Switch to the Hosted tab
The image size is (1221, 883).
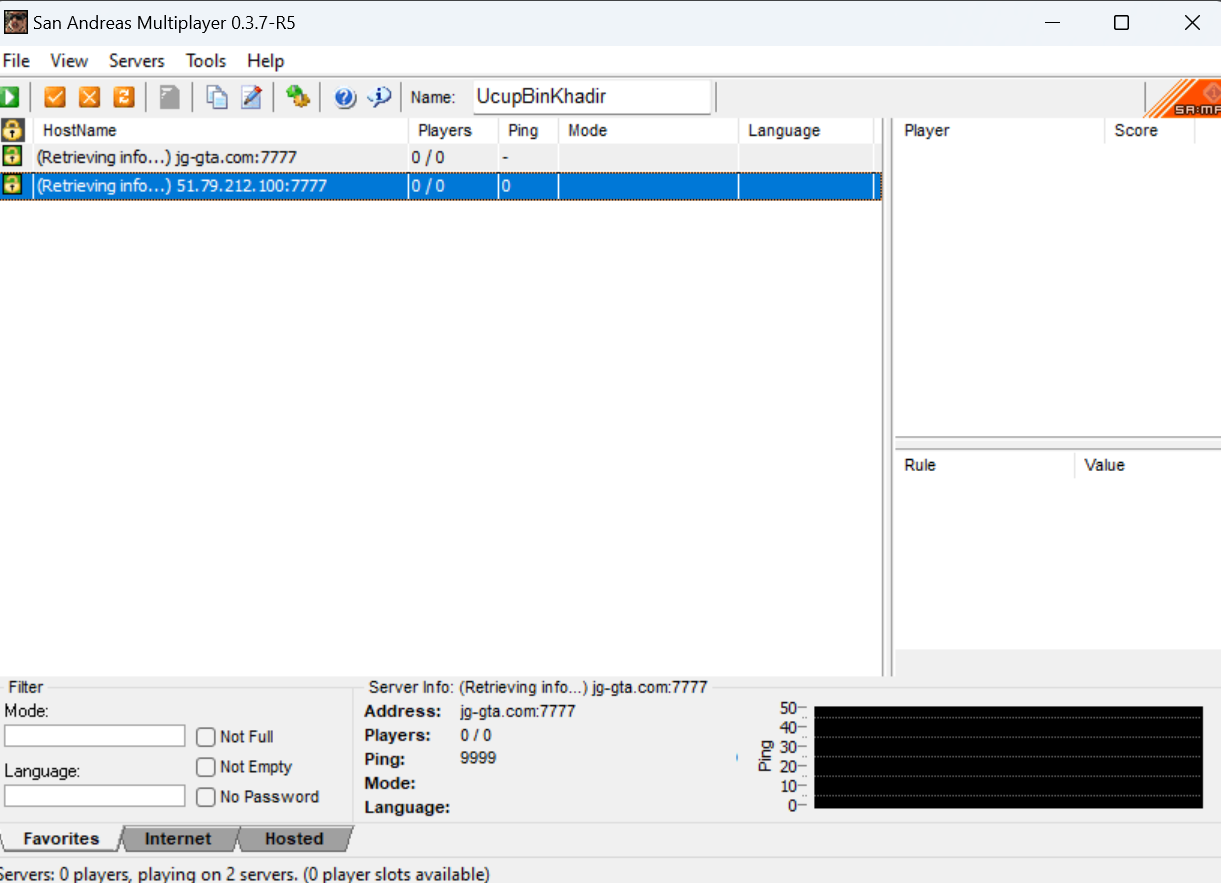[x=294, y=839]
